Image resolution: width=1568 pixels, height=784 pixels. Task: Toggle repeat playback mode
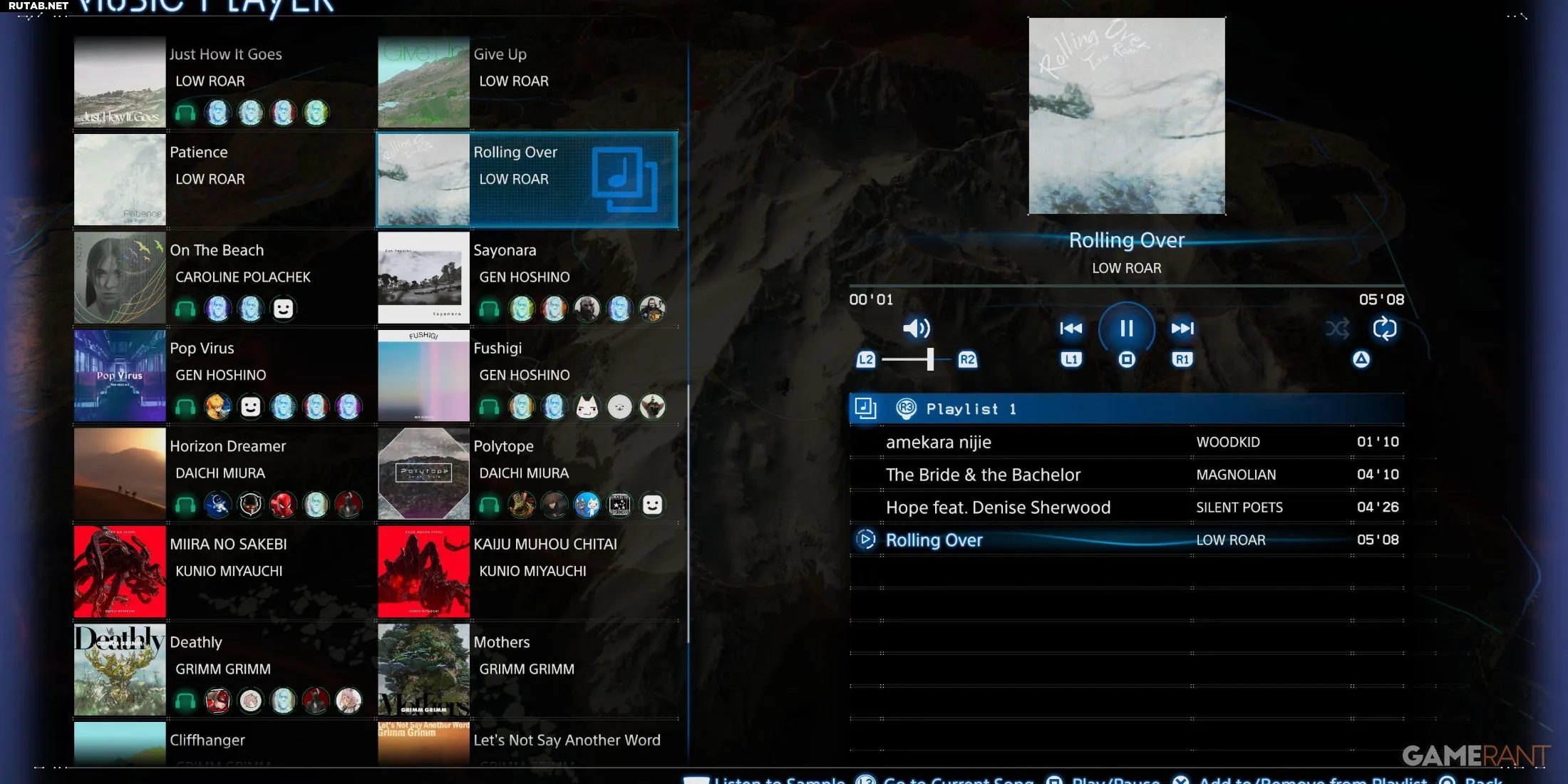pyautogui.click(x=1384, y=329)
